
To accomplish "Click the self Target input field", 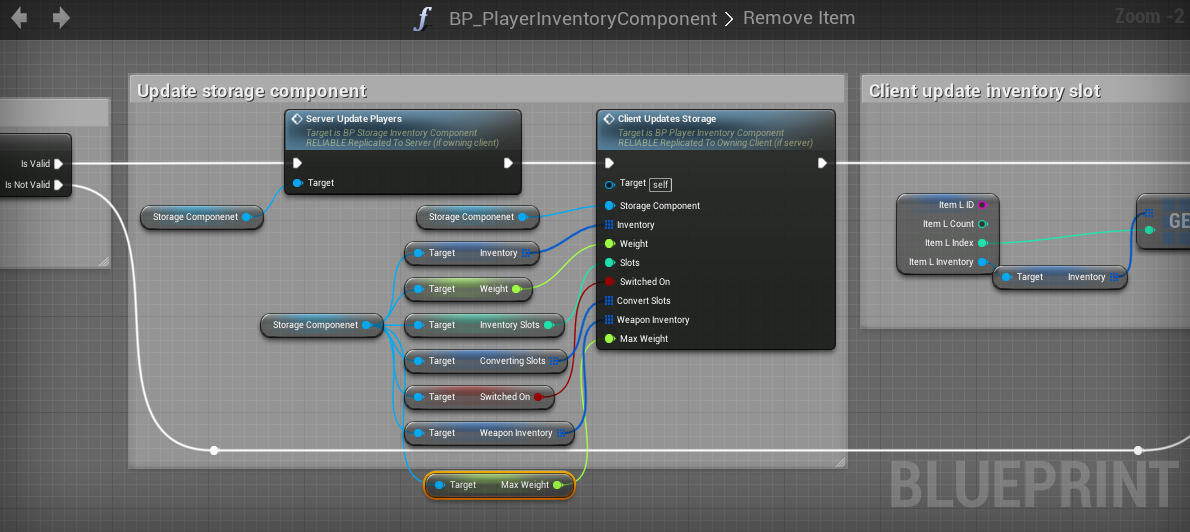I will pyautogui.click(x=660, y=184).
